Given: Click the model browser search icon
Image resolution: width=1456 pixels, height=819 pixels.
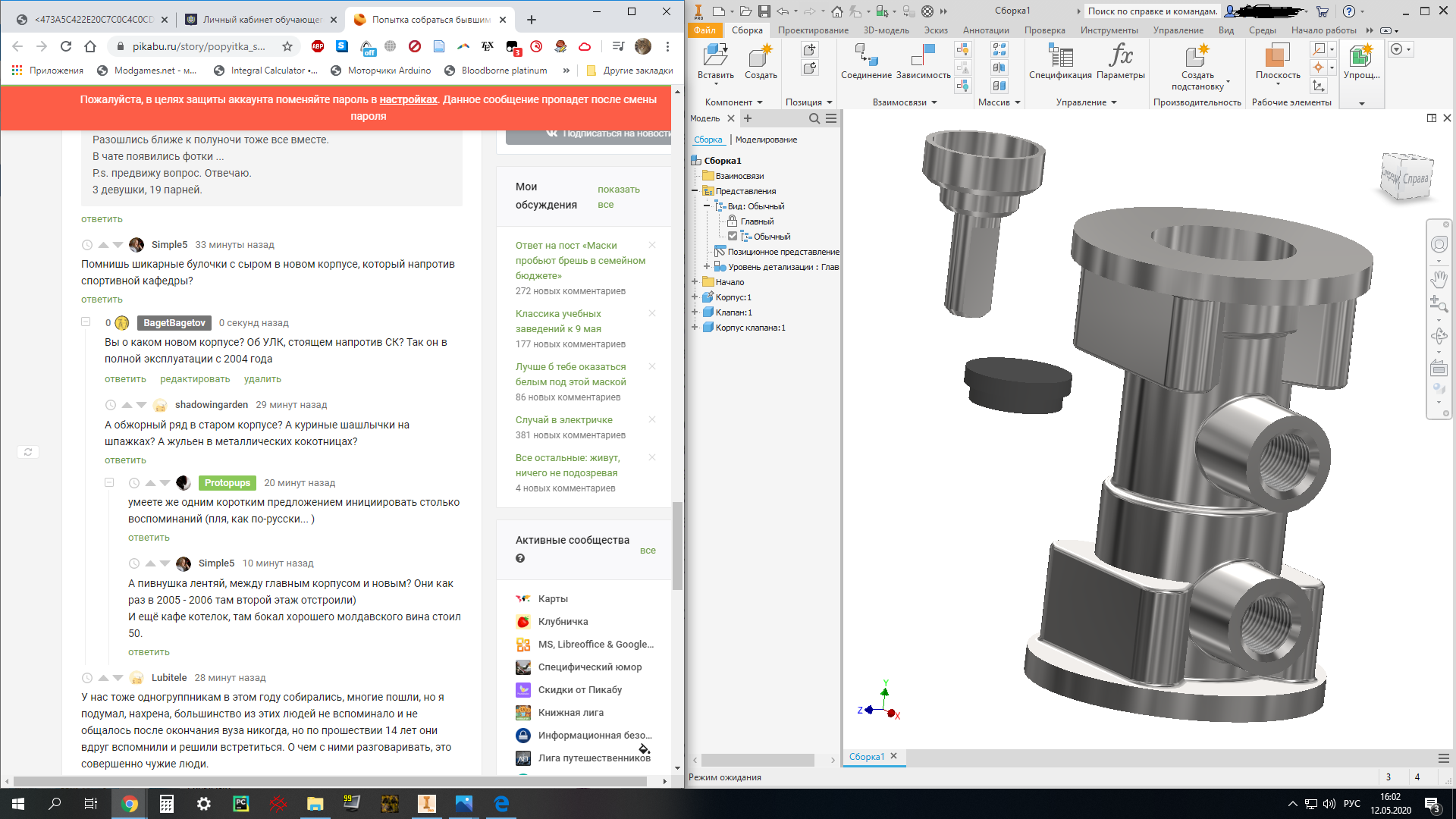Looking at the screenshot, I should pyautogui.click(x=814, y=118).
